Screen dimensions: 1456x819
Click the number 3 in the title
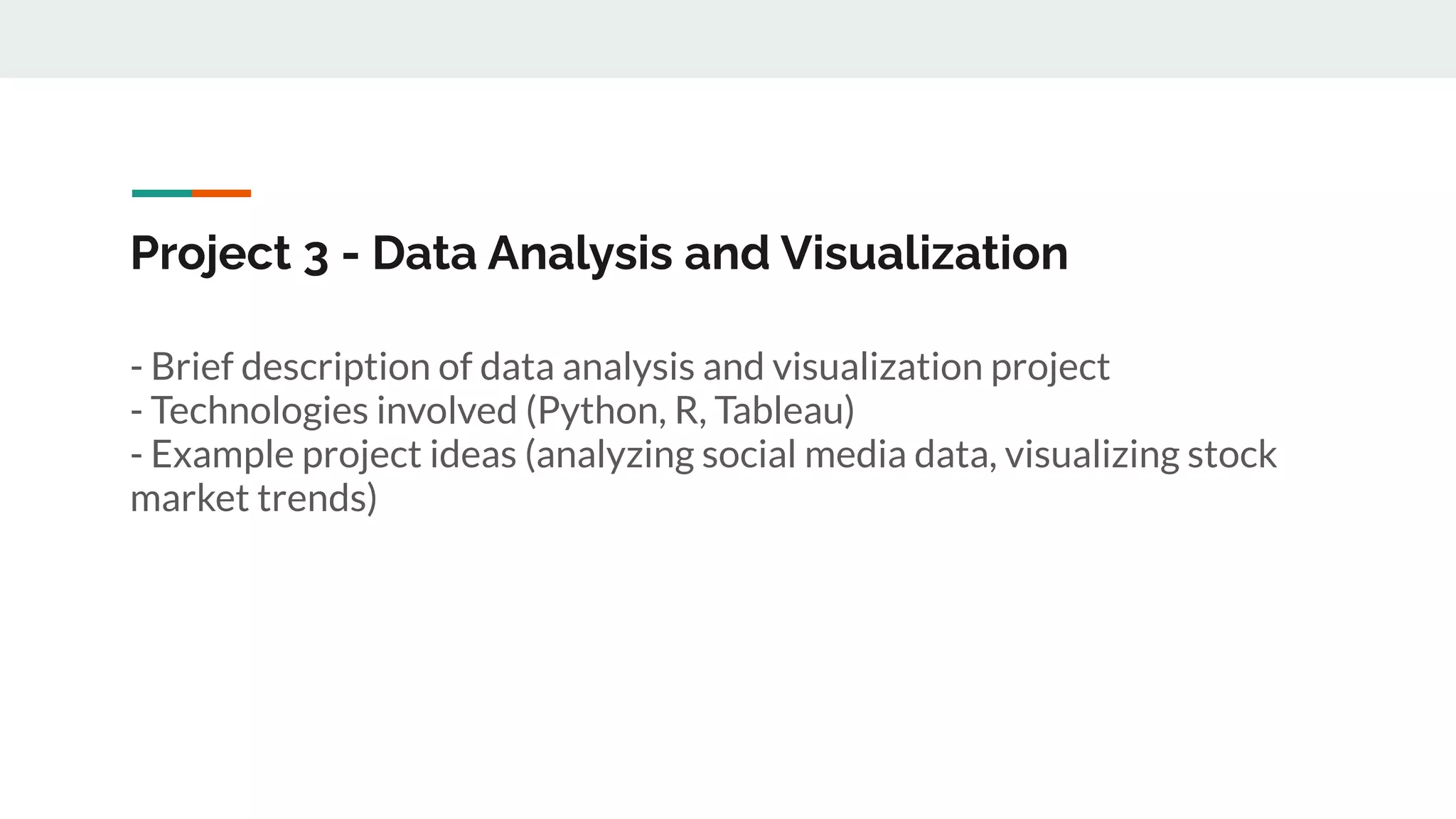[x=316, y=256]
